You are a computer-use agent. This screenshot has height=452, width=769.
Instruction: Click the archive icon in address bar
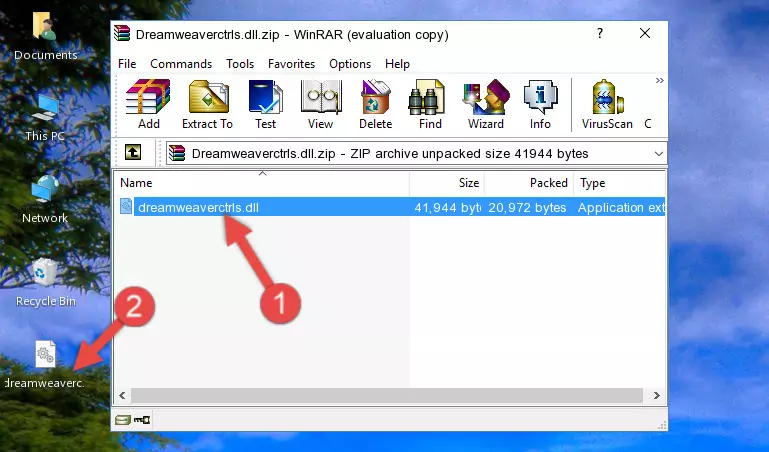click(x=177, y=153)
